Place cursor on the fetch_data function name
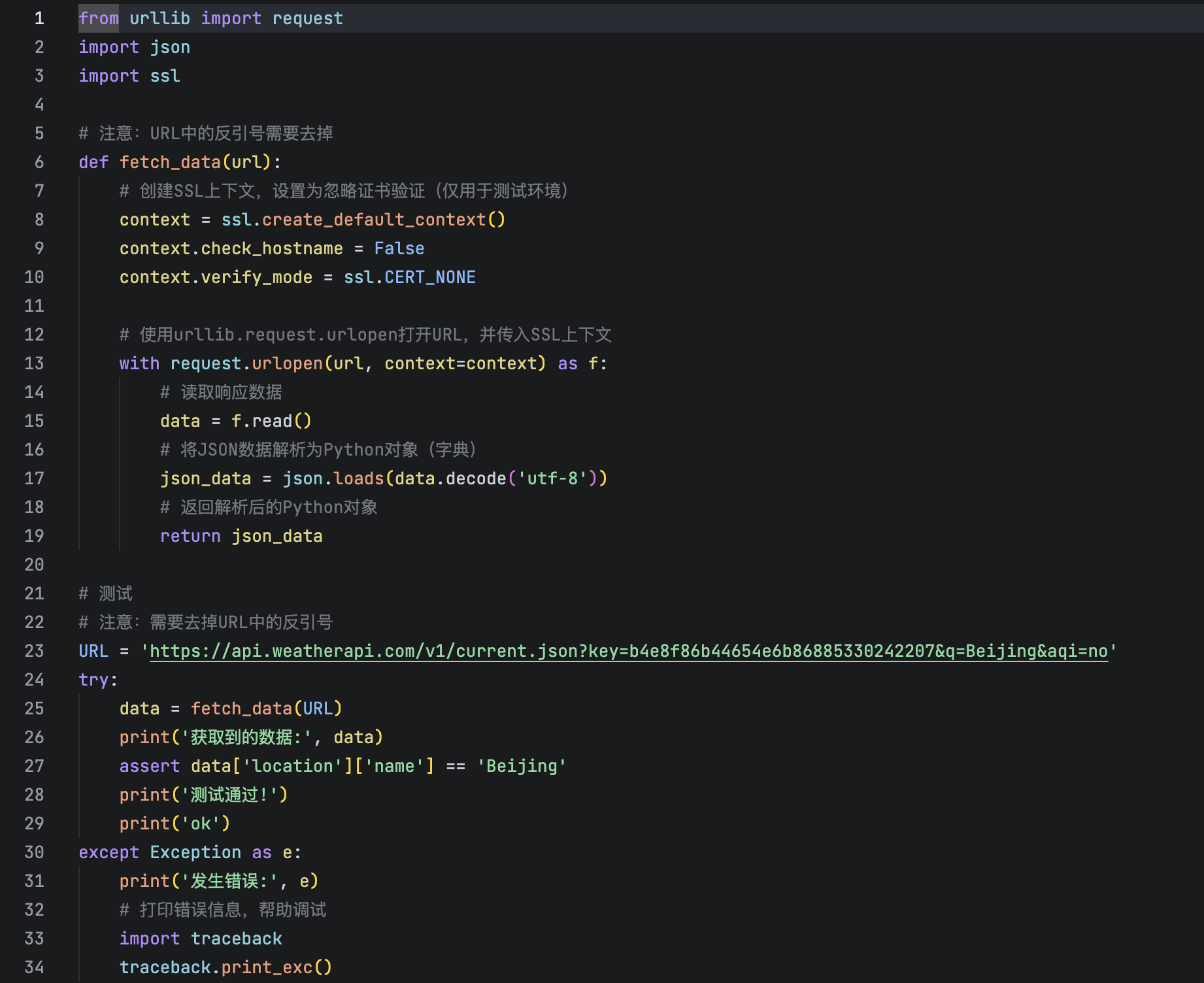 tap(173, 161)
